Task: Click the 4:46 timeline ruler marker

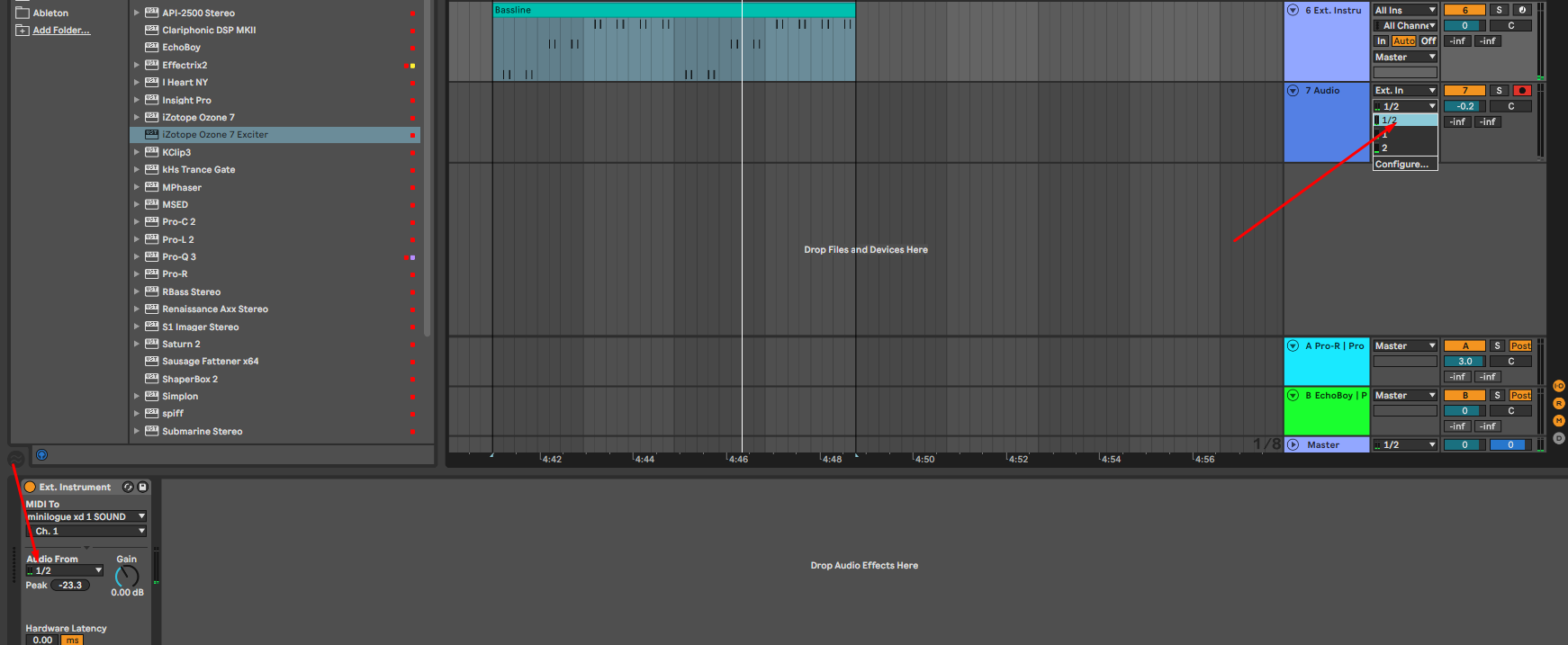Action: pos(738,460)
